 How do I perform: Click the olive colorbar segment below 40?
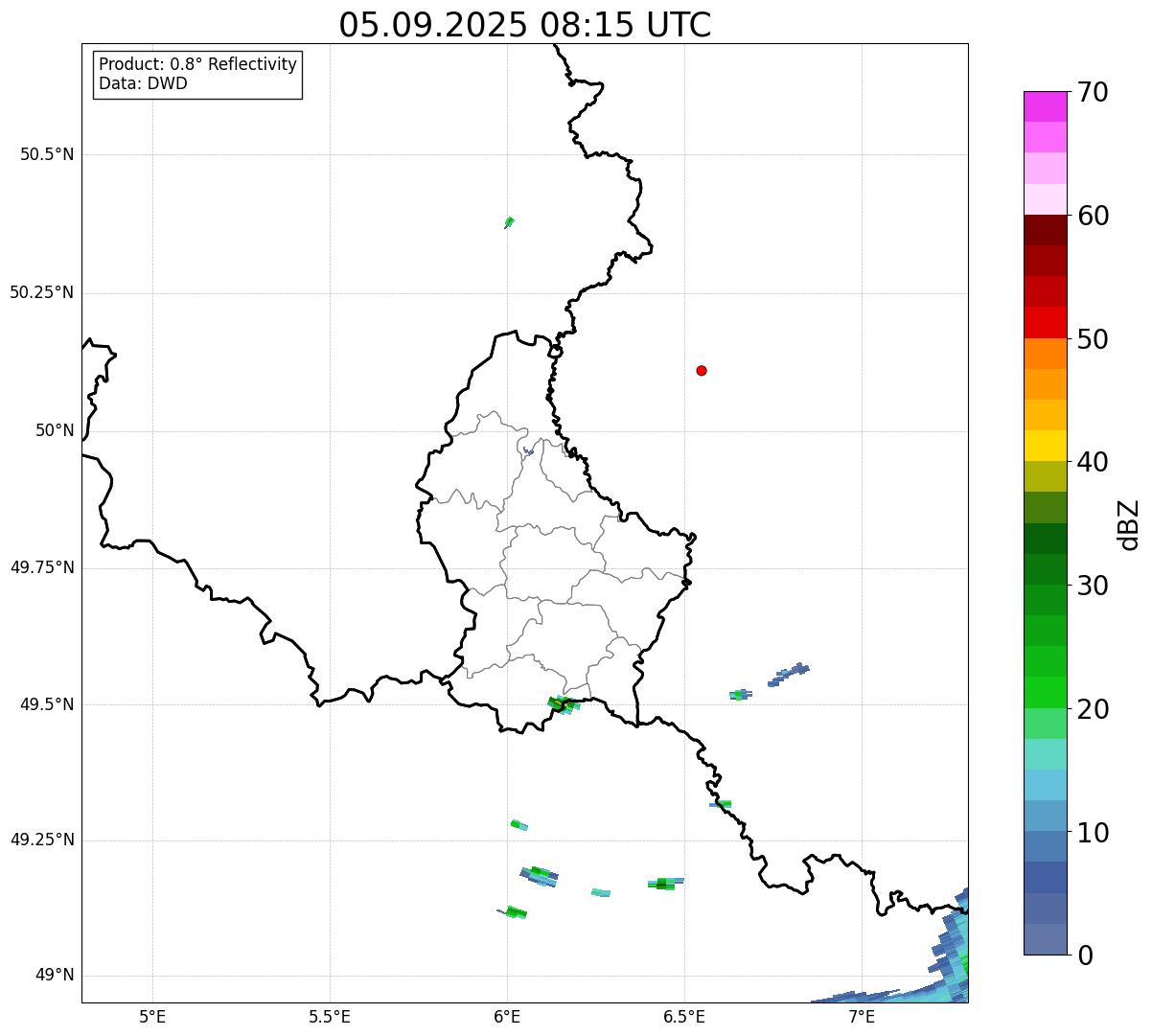[1045, 477]
